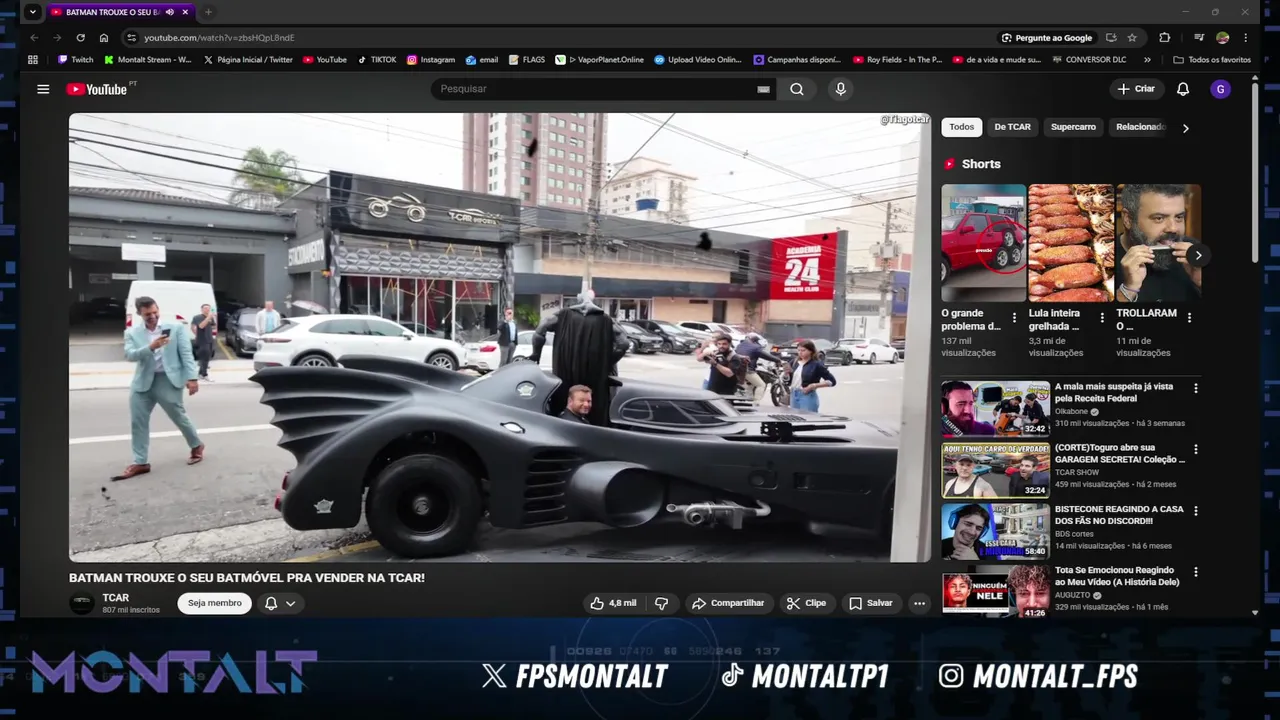Open the browser extensions puzzle icon
Screen dimensions: 1280x720
click(x=1165, y=38)
